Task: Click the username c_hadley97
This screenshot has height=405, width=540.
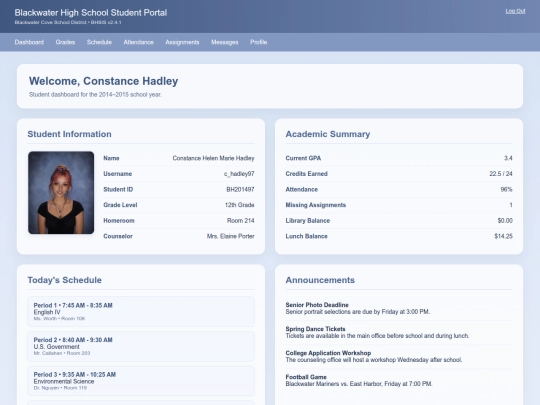Action: 239,174
